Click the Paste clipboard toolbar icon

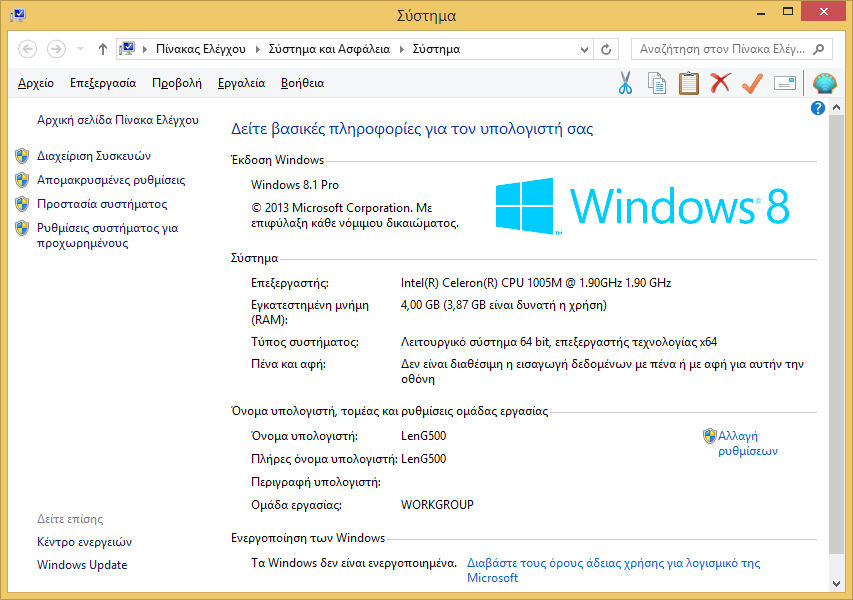(689, 83)
